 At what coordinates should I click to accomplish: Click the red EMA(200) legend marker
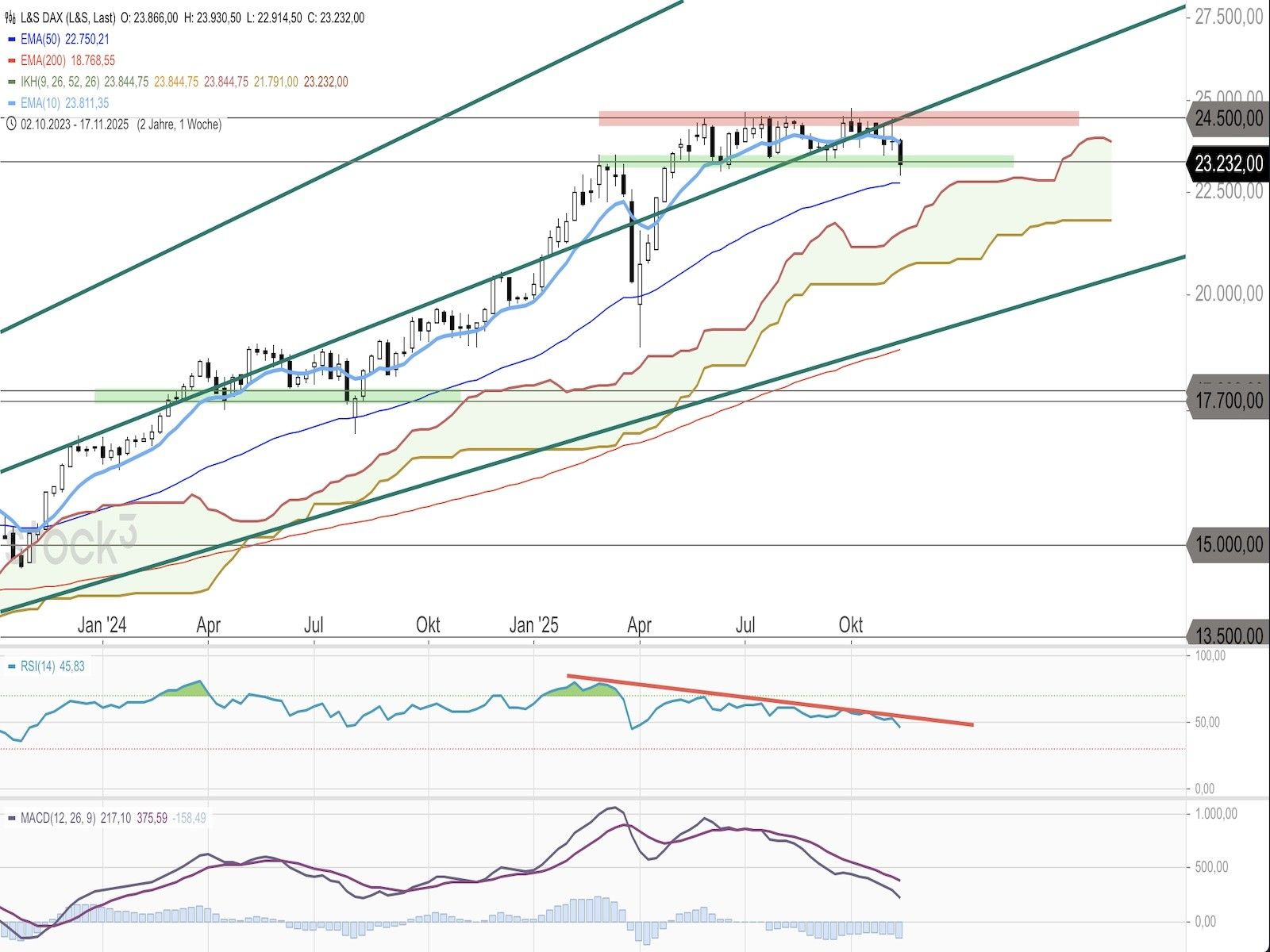tap(11, 60)
